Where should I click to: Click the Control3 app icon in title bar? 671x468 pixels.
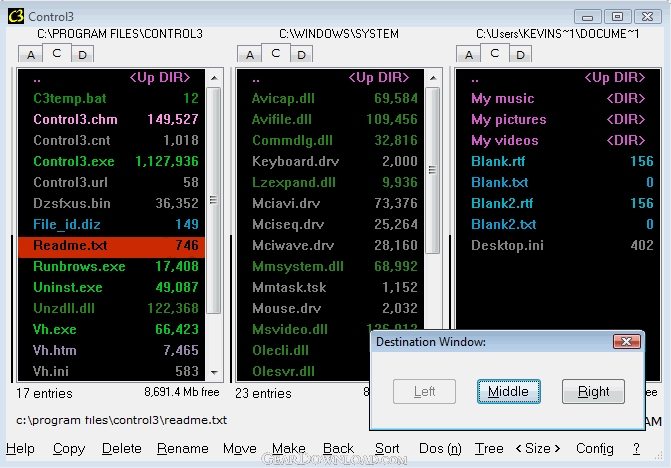(x=16, y=16)
